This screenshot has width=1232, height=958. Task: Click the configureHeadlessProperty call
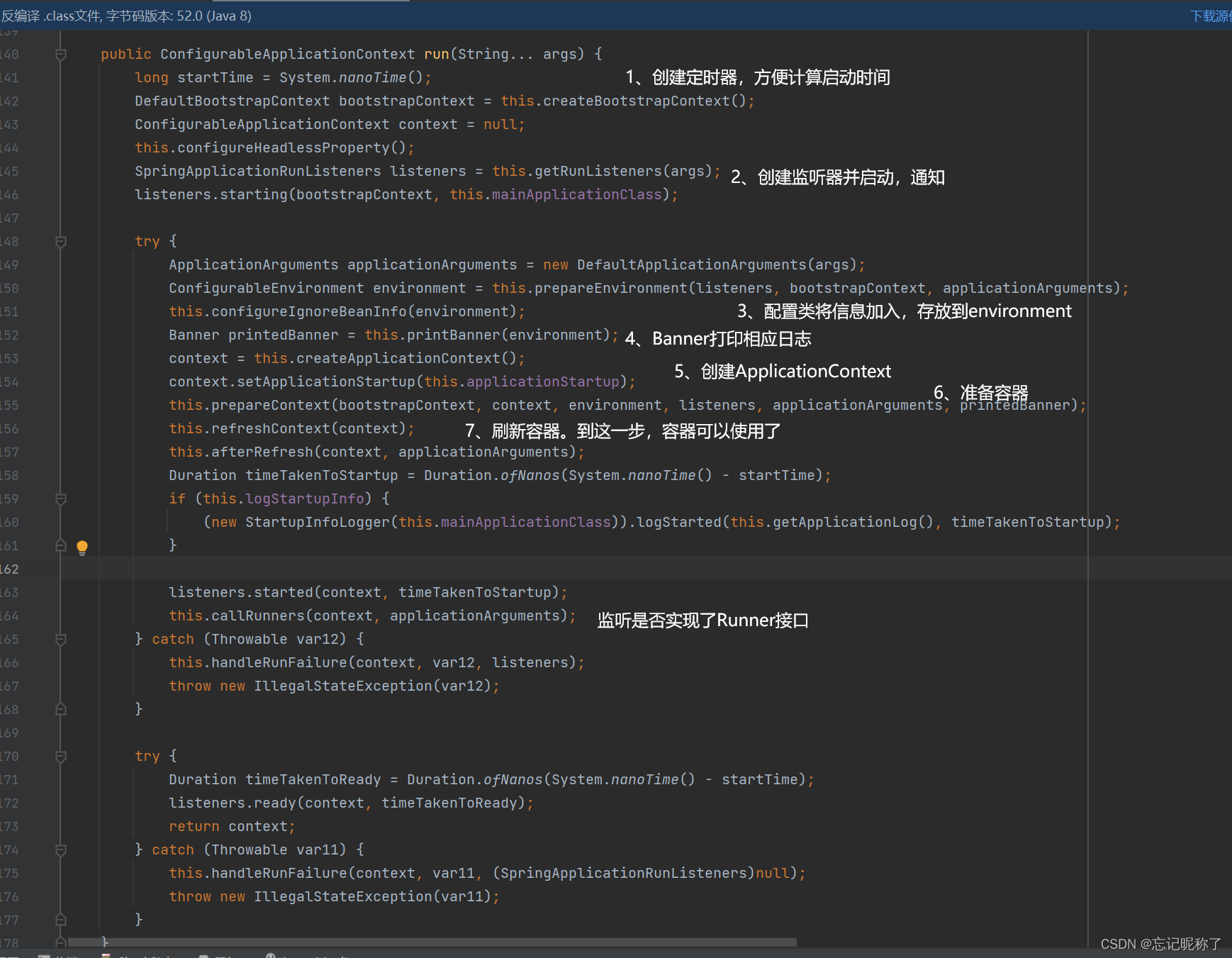(283, 147)
